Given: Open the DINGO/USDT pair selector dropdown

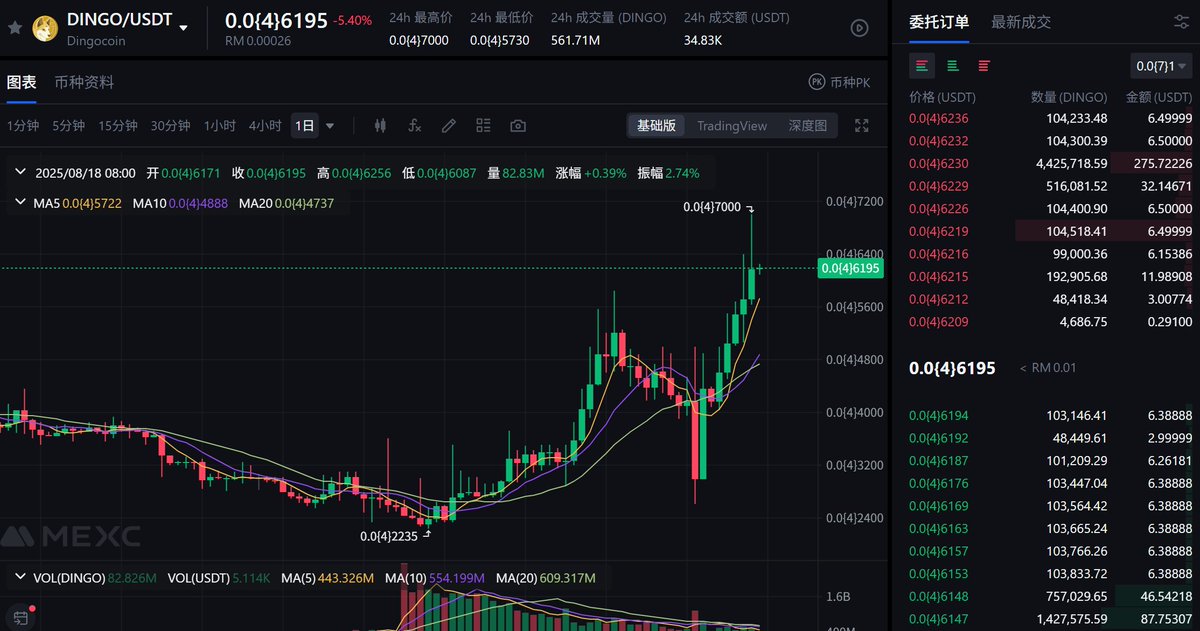Looking at the screenshot, I should coord(183,27).
